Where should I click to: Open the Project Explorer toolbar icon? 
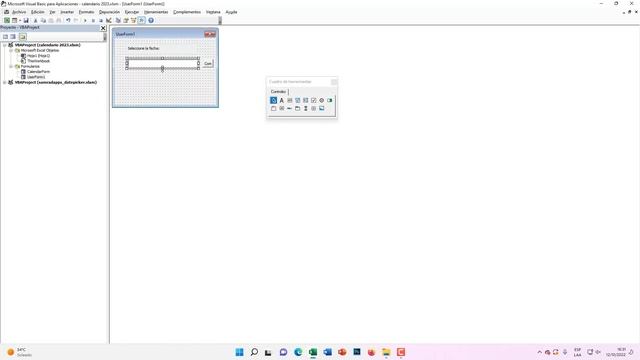[118, 20]
